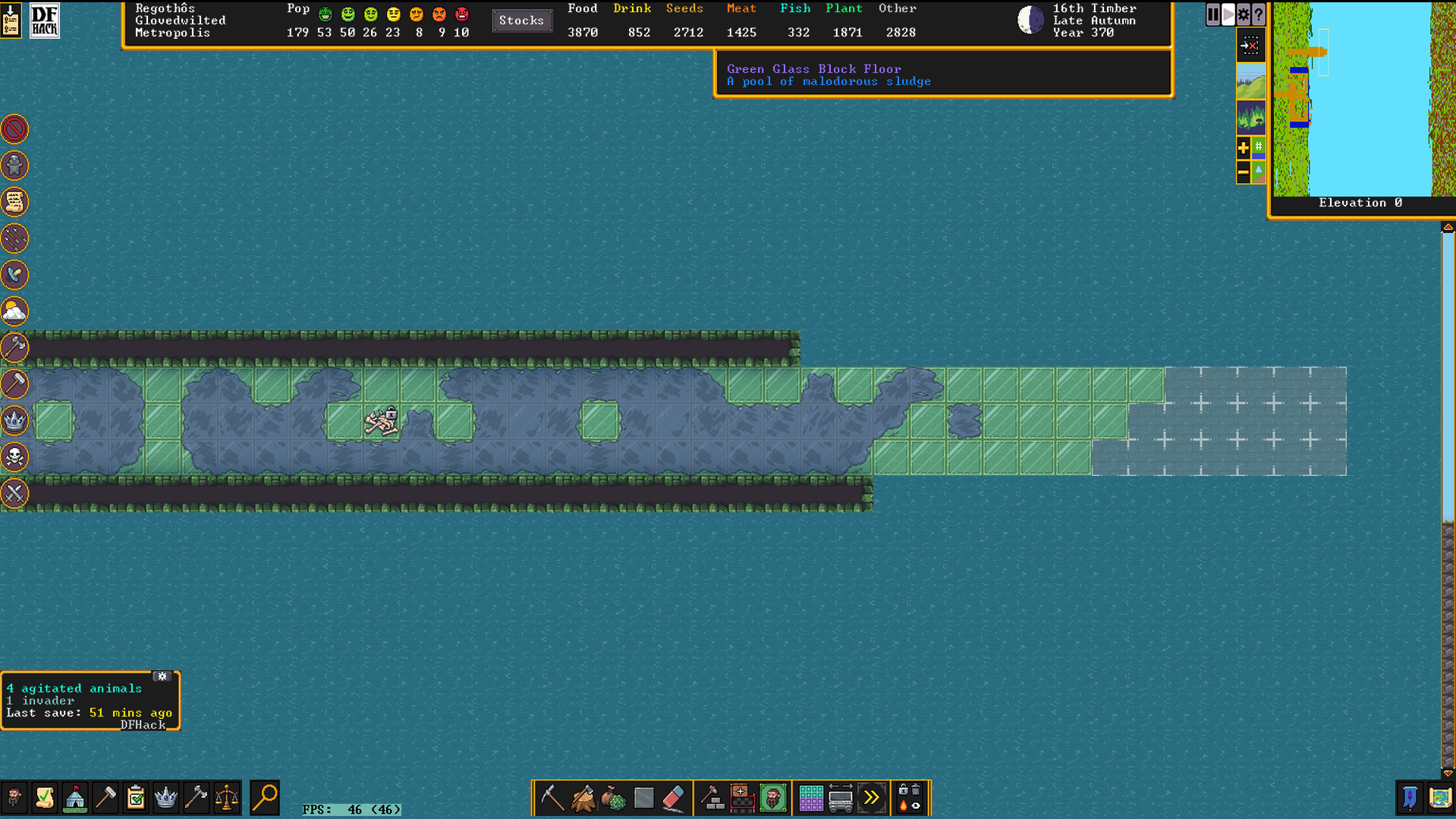Screen dimensions: 1456x819
Task: Expand more tools with double-chevron button
Action: coord(871,798)
